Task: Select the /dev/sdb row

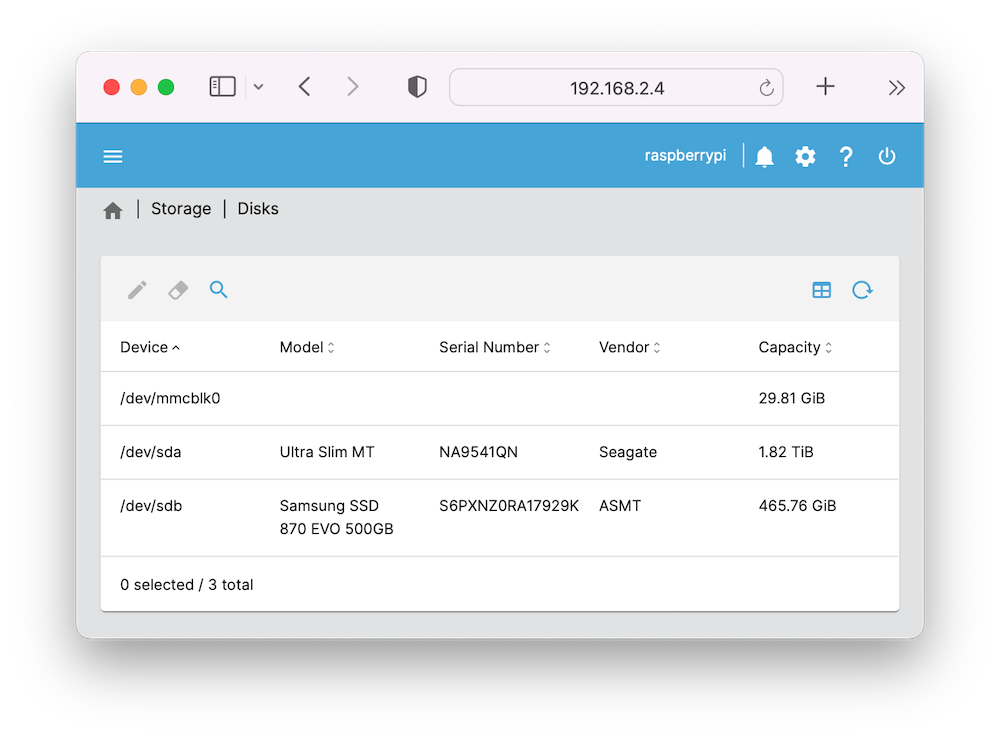Action: click(499, 517)
